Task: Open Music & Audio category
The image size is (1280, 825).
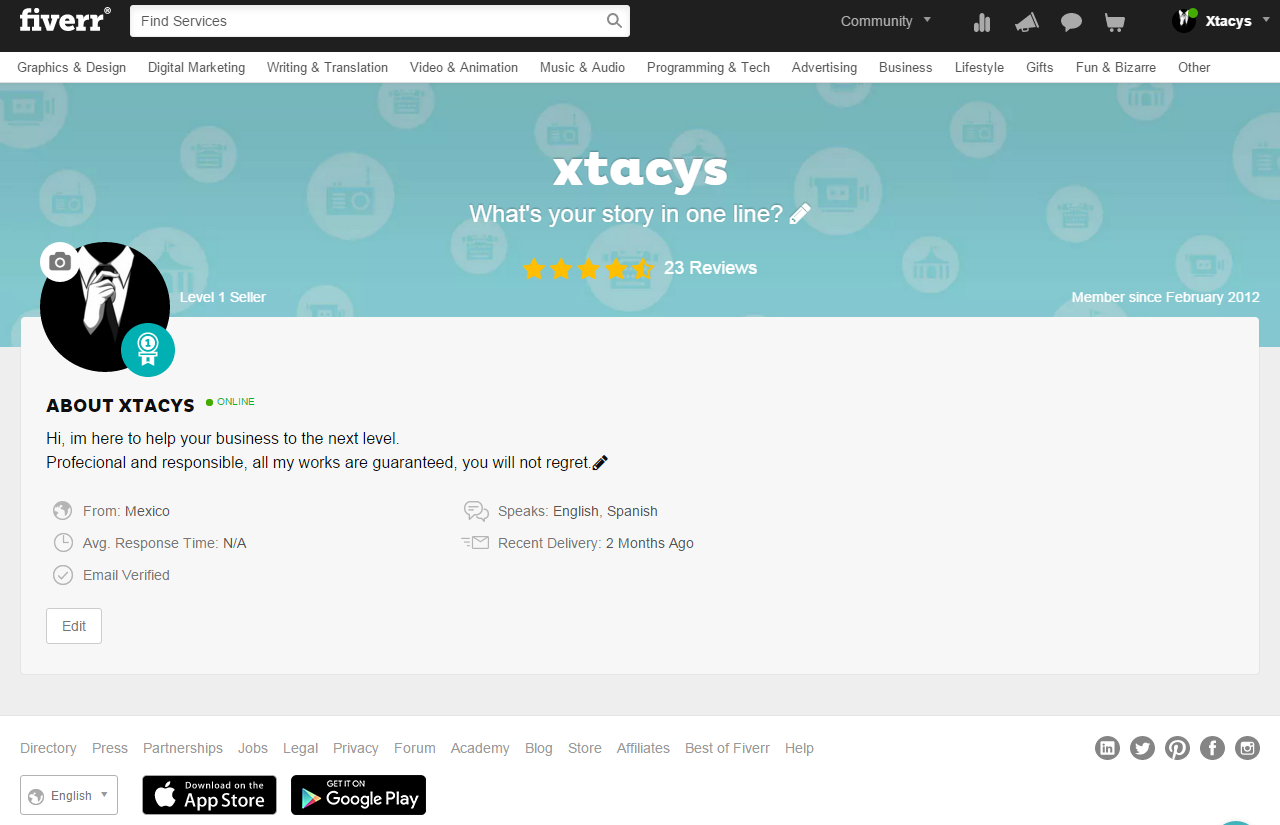Action: point(582,68)
